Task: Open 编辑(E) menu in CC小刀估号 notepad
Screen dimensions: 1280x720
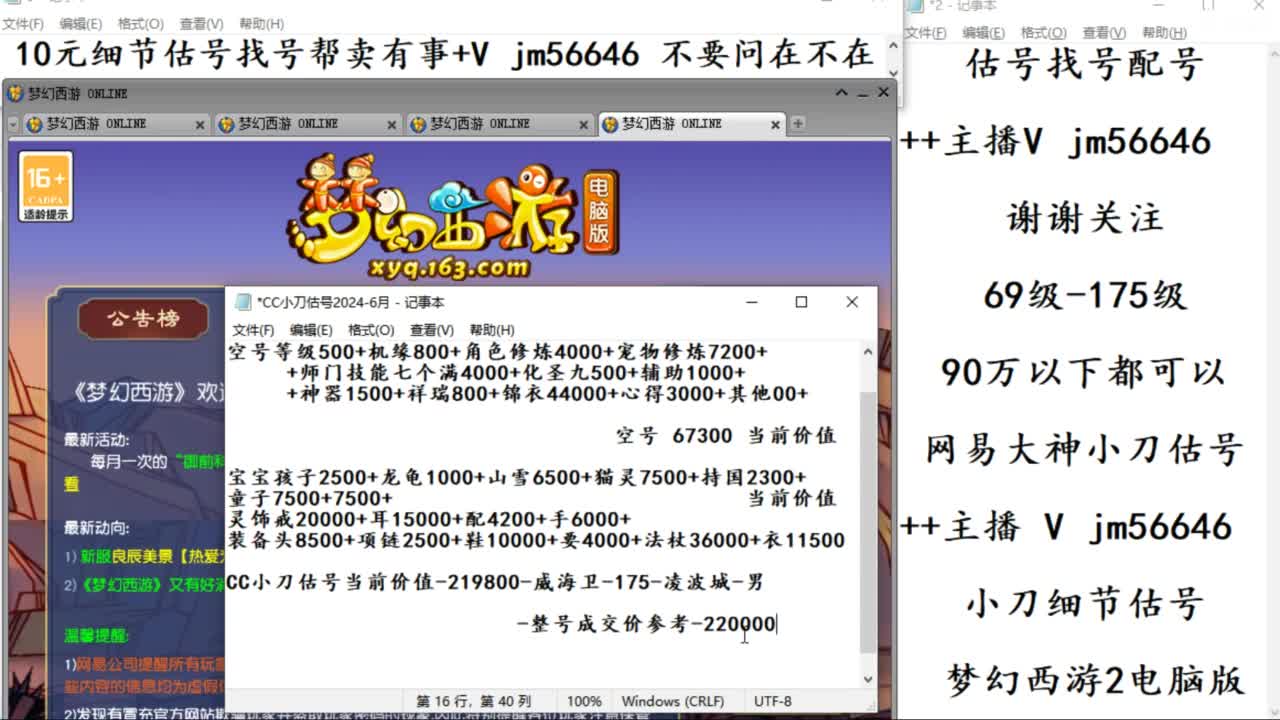Action: [x=311, y=330]
